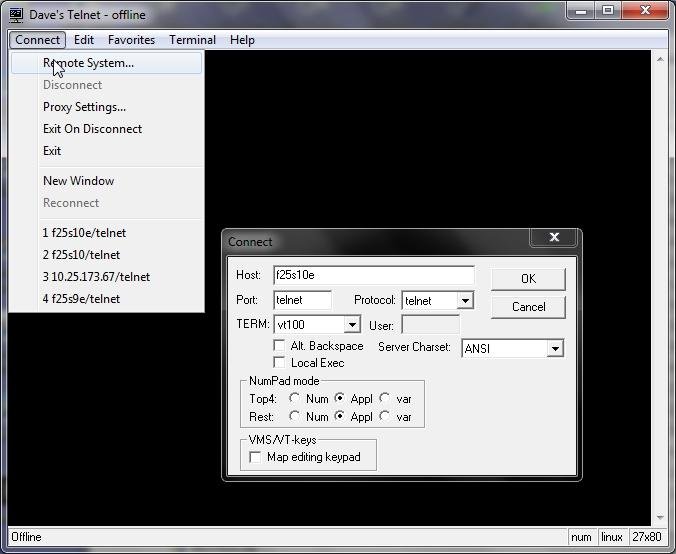This screenshot has width=676, height=554.
Task: Select Top4 var radio button
Action: coord(385,398)
